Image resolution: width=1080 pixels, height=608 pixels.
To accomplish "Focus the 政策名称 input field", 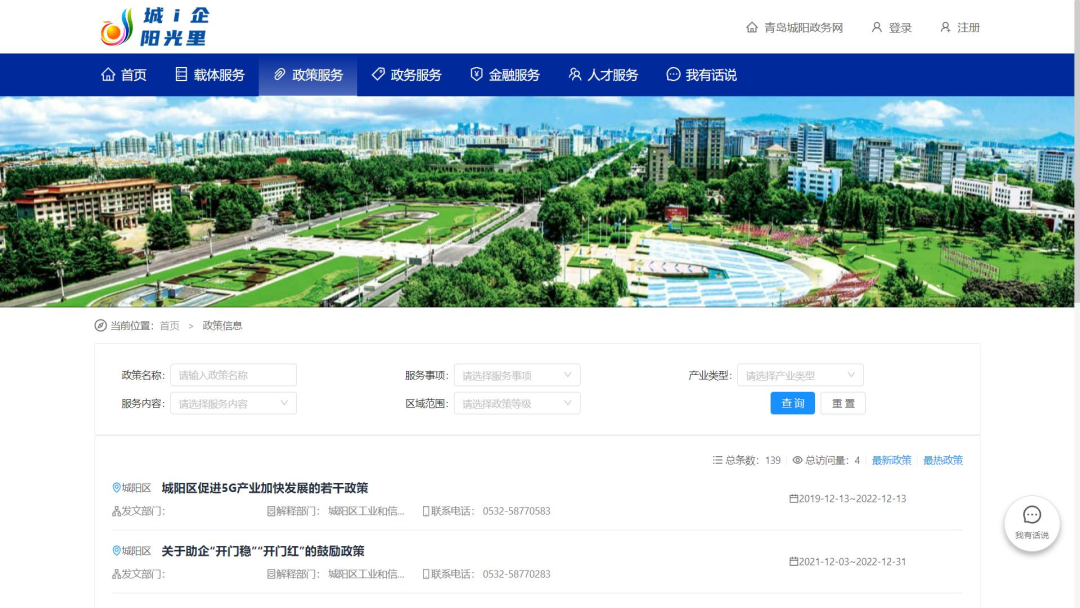I will point(233,375).
